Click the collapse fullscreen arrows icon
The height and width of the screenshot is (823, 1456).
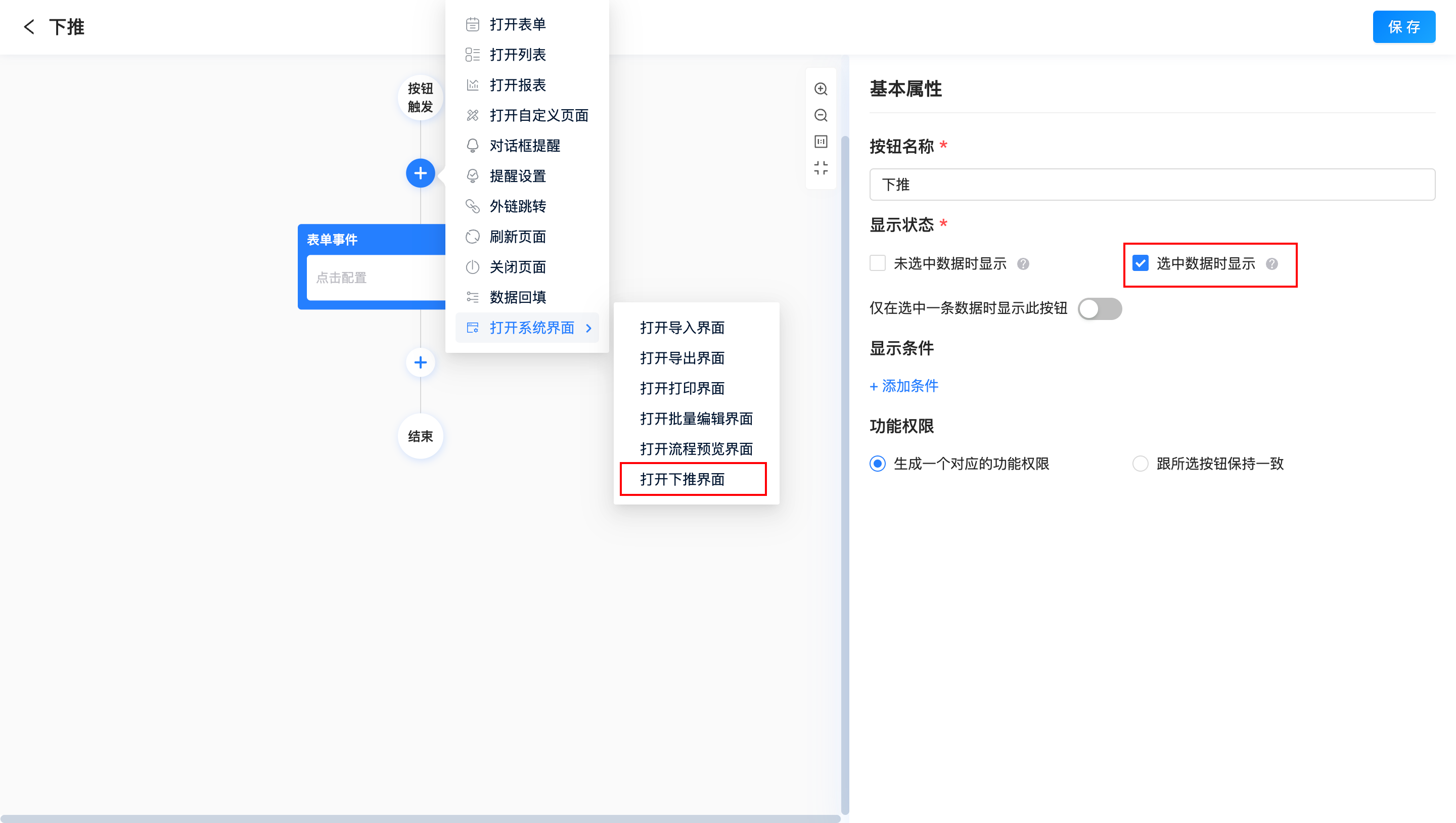click(x=821, y=168)
